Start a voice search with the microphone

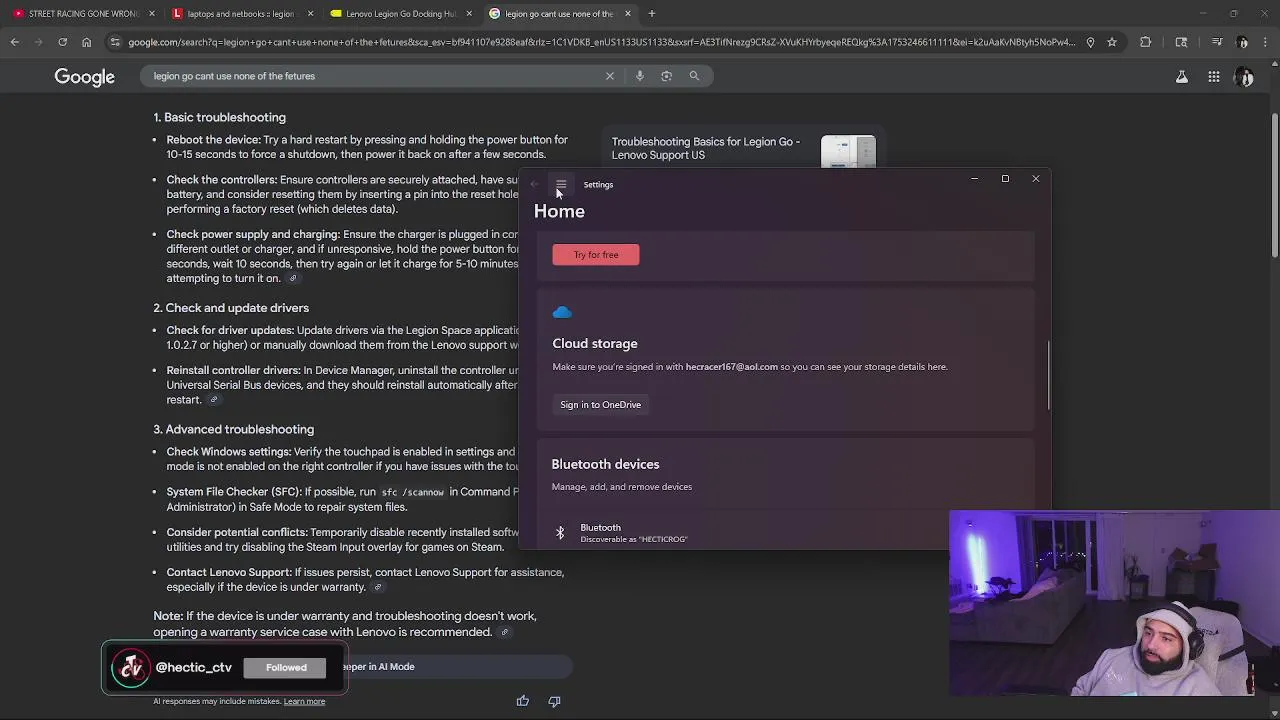(x=640, y=76)
